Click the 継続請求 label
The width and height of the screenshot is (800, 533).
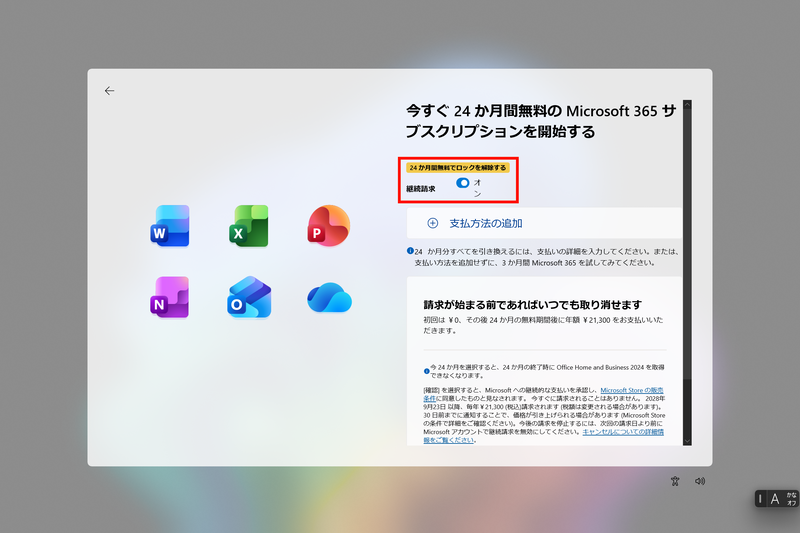tap(421, 189)
